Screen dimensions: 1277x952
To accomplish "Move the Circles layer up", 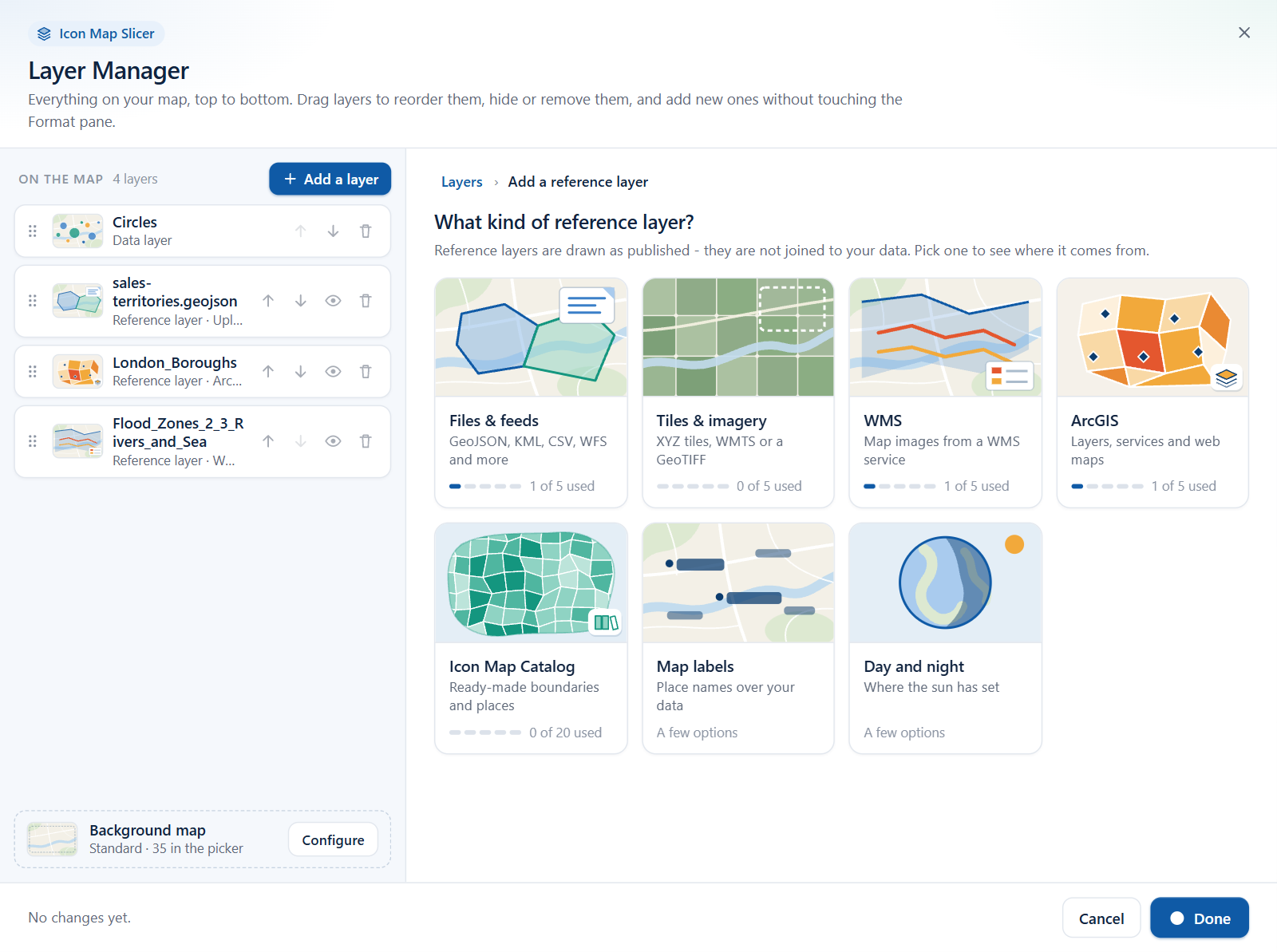I will click(x=301, y=231).
